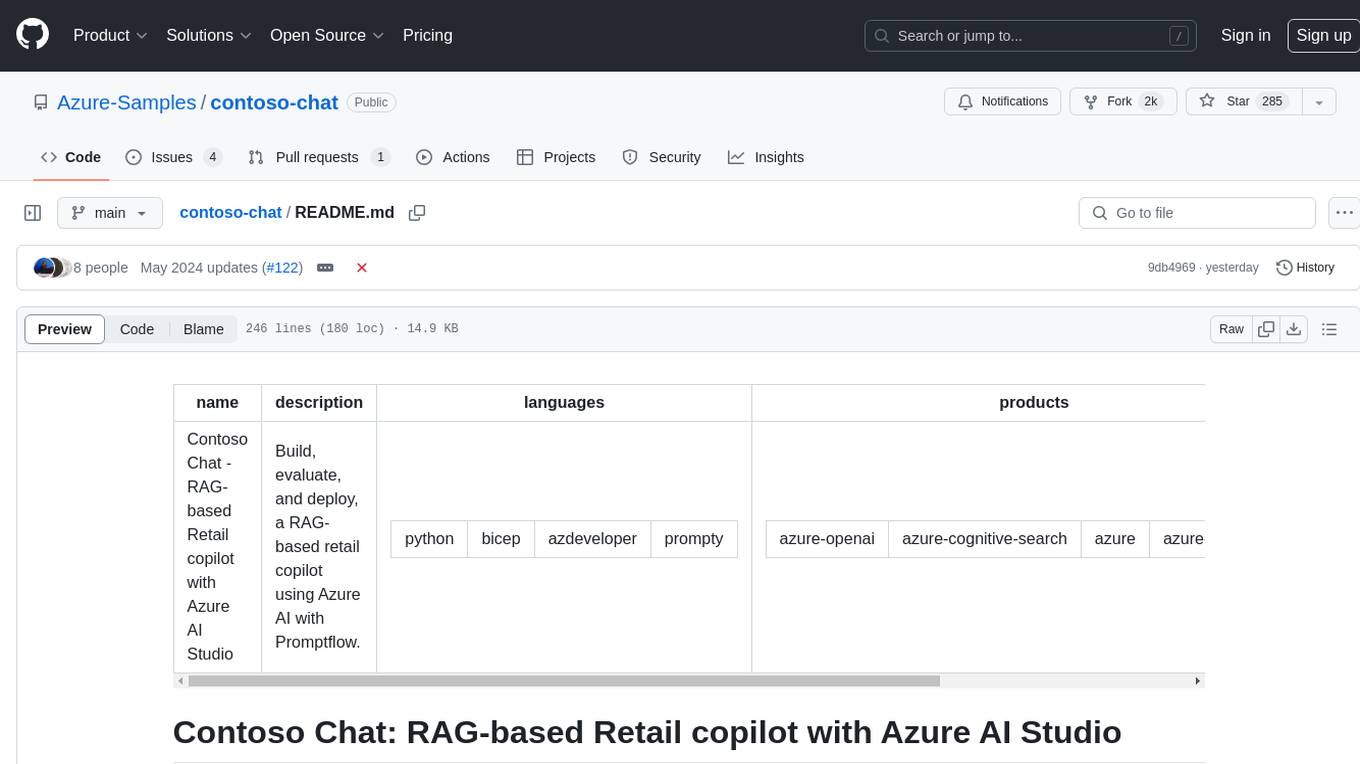Open the Insights tab
This screenshot has height=764, width=1360.
tap(766, 157)
